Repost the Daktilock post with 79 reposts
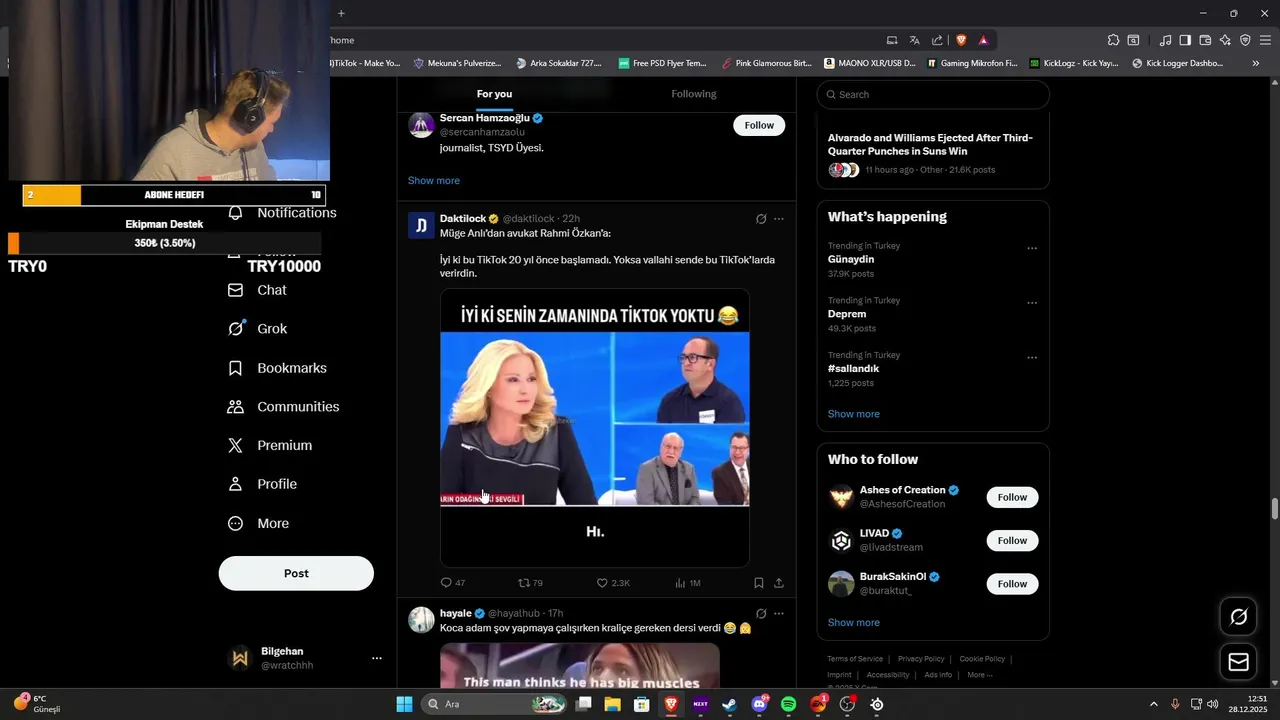Image resolution: width=1280 pixels, height=720 pixels. (x=530, y=583)
